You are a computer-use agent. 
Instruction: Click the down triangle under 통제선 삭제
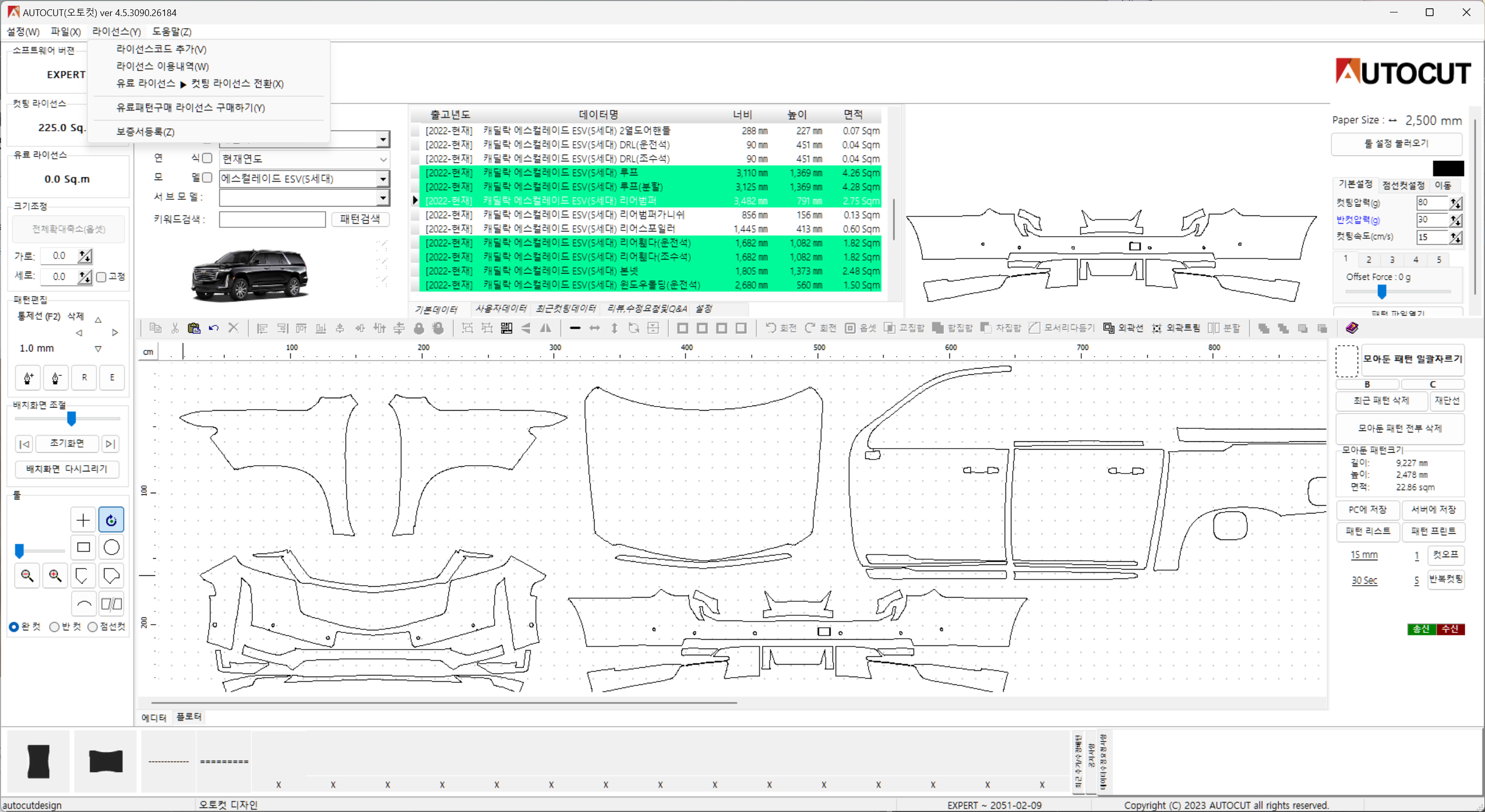tap(98, 349)
